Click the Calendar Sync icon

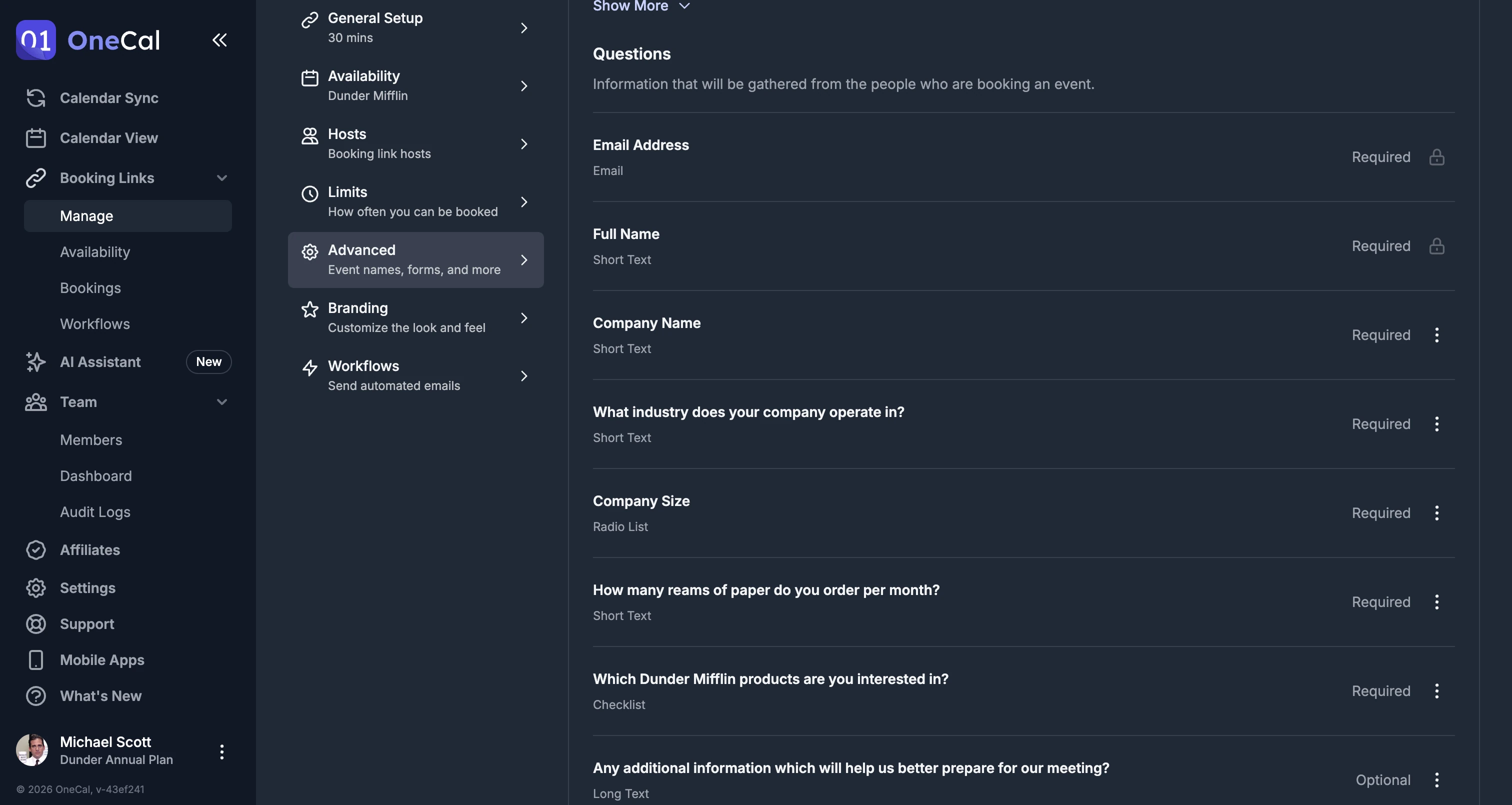[36, 98]
